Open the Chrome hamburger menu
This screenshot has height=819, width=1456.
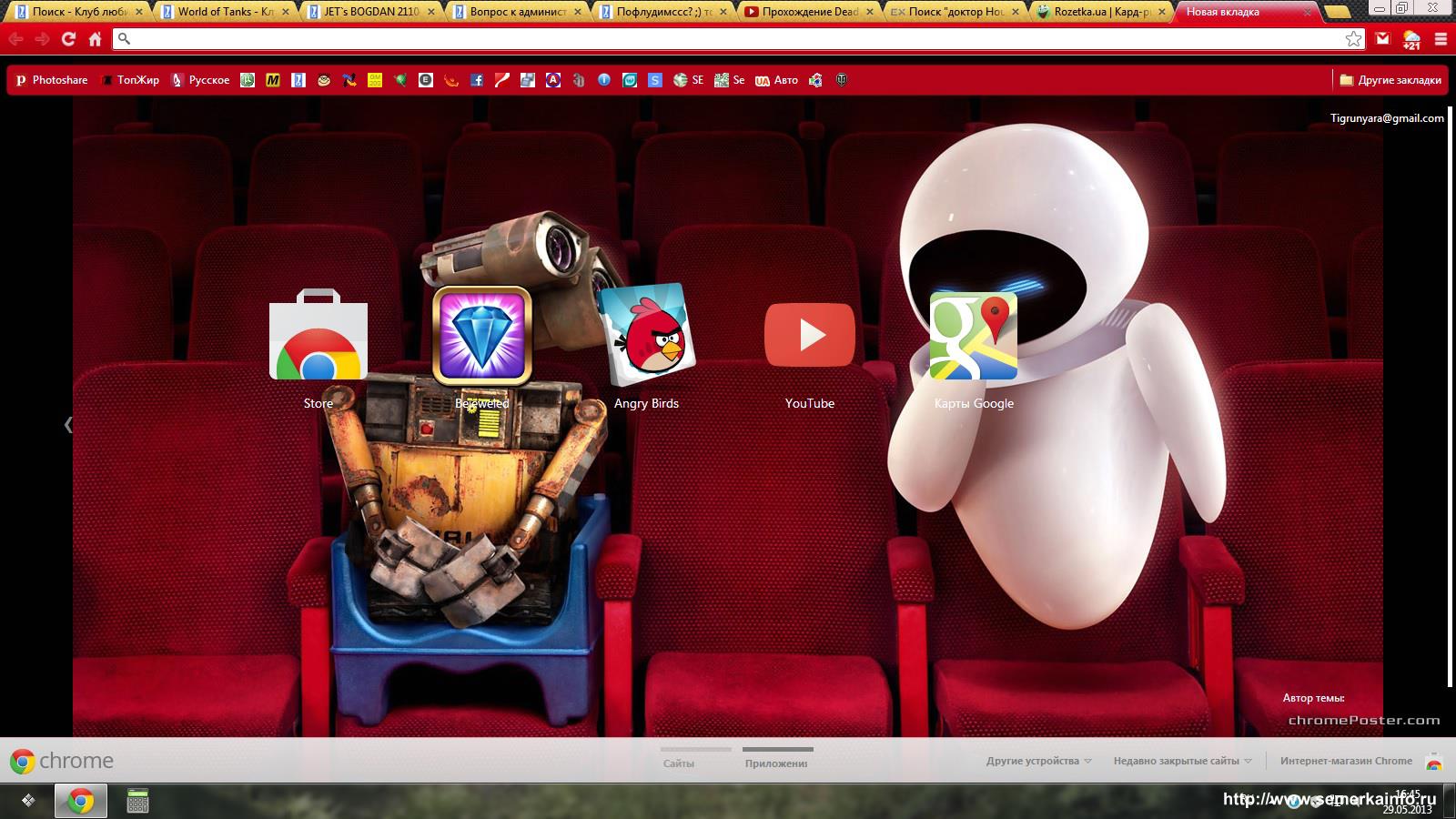[1441, 39]
